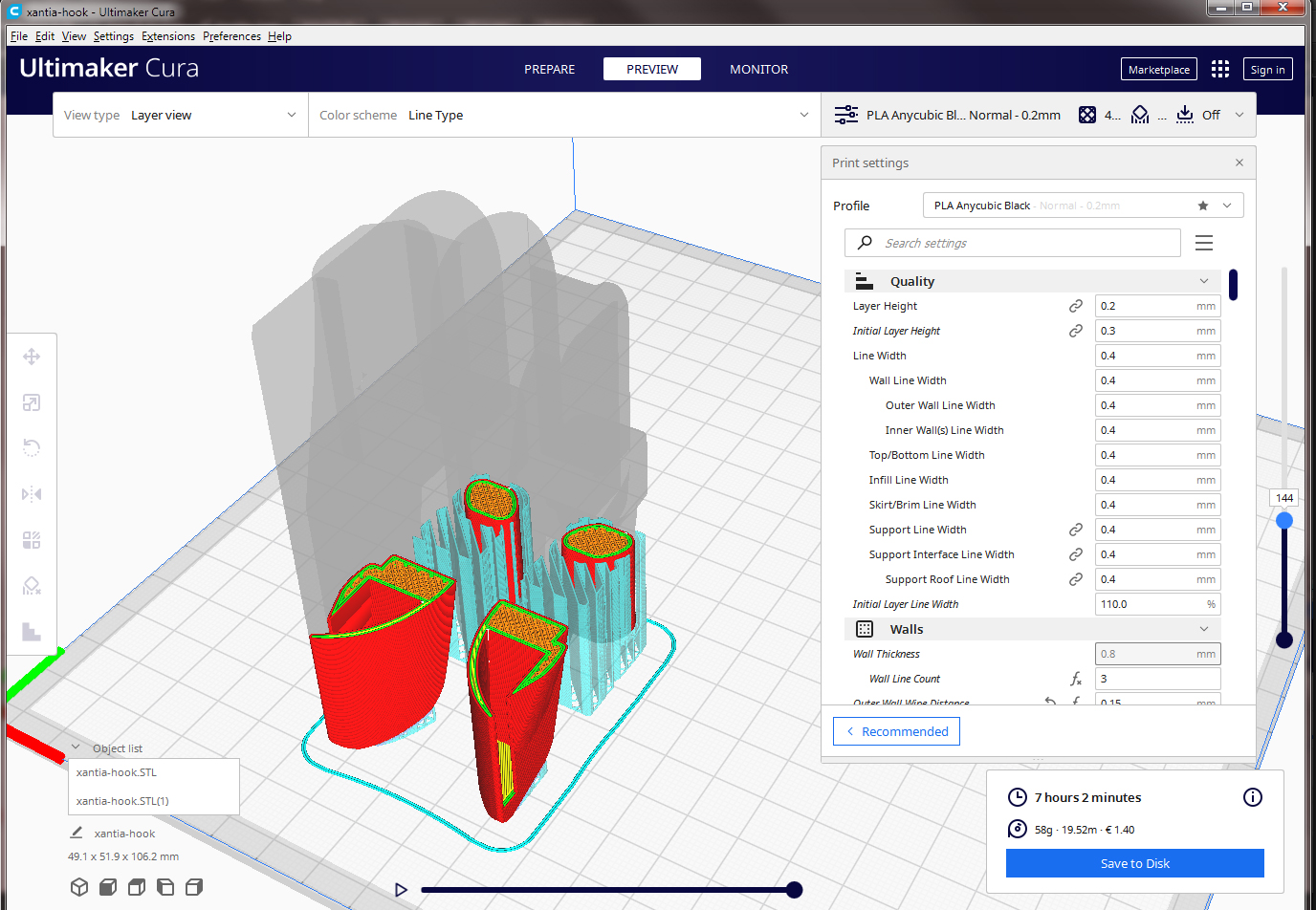The width and height of the screenshot is (1316, 910).
Task: Click link icon next to Support Interface Line Width
Action: pos(1076,554)
